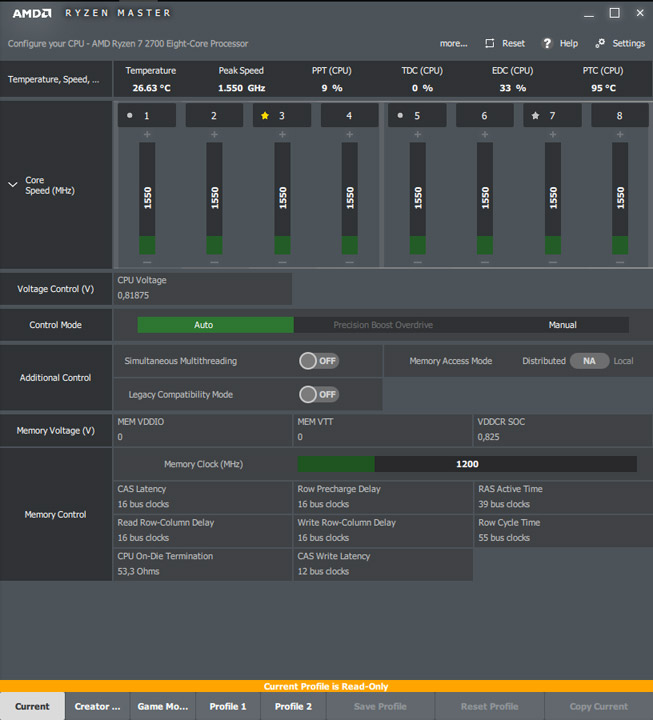Click minus icon below core 8 slider
Screen dimensions: 653x720
(x=620, y=262)
